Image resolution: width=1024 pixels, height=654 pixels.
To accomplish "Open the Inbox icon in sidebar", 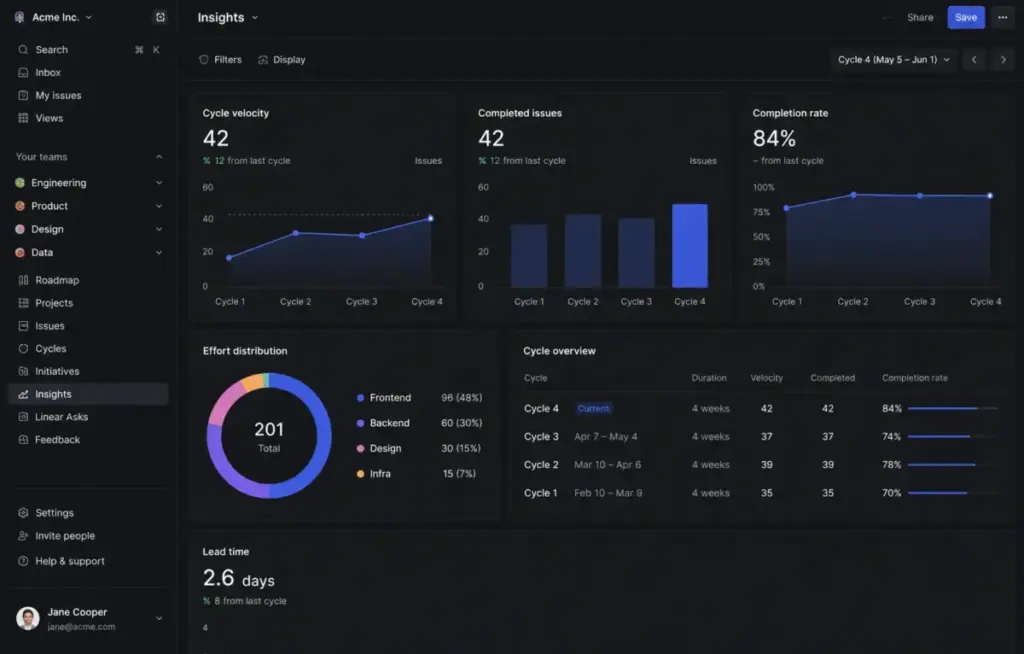I will click(23, 73).
